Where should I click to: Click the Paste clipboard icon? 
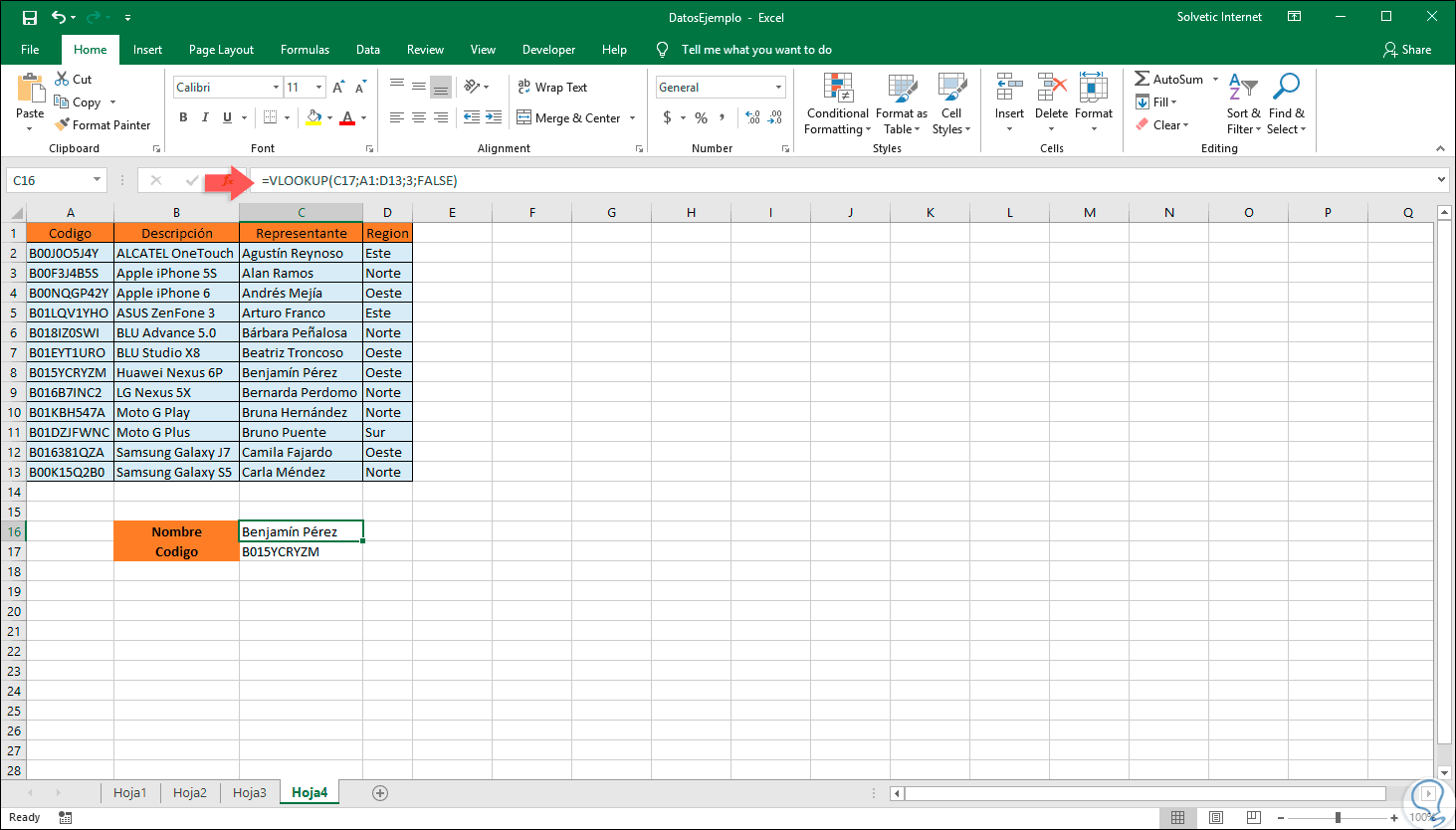(31, 89)
